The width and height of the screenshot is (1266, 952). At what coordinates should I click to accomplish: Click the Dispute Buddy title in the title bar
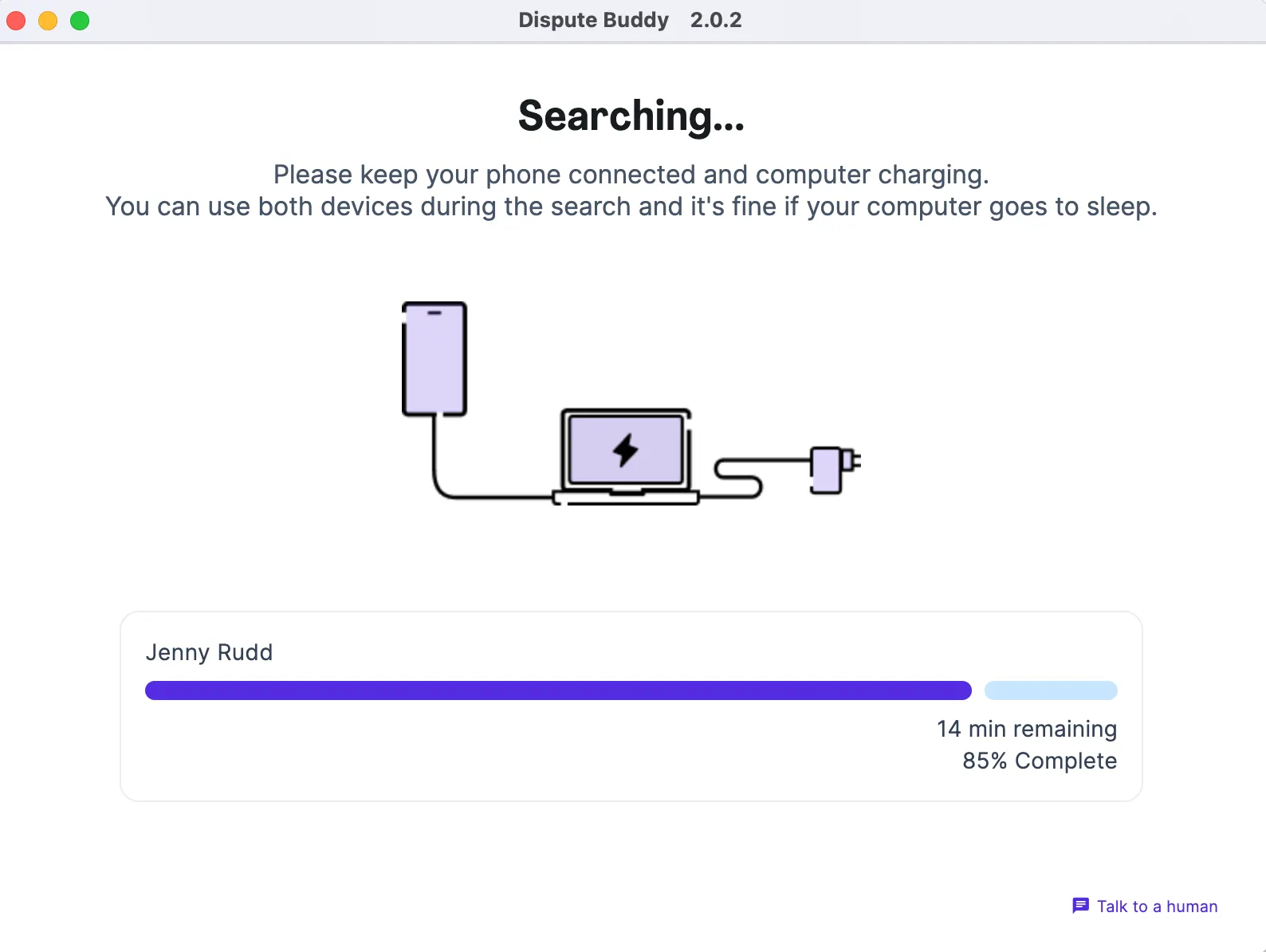pos(593,20)
